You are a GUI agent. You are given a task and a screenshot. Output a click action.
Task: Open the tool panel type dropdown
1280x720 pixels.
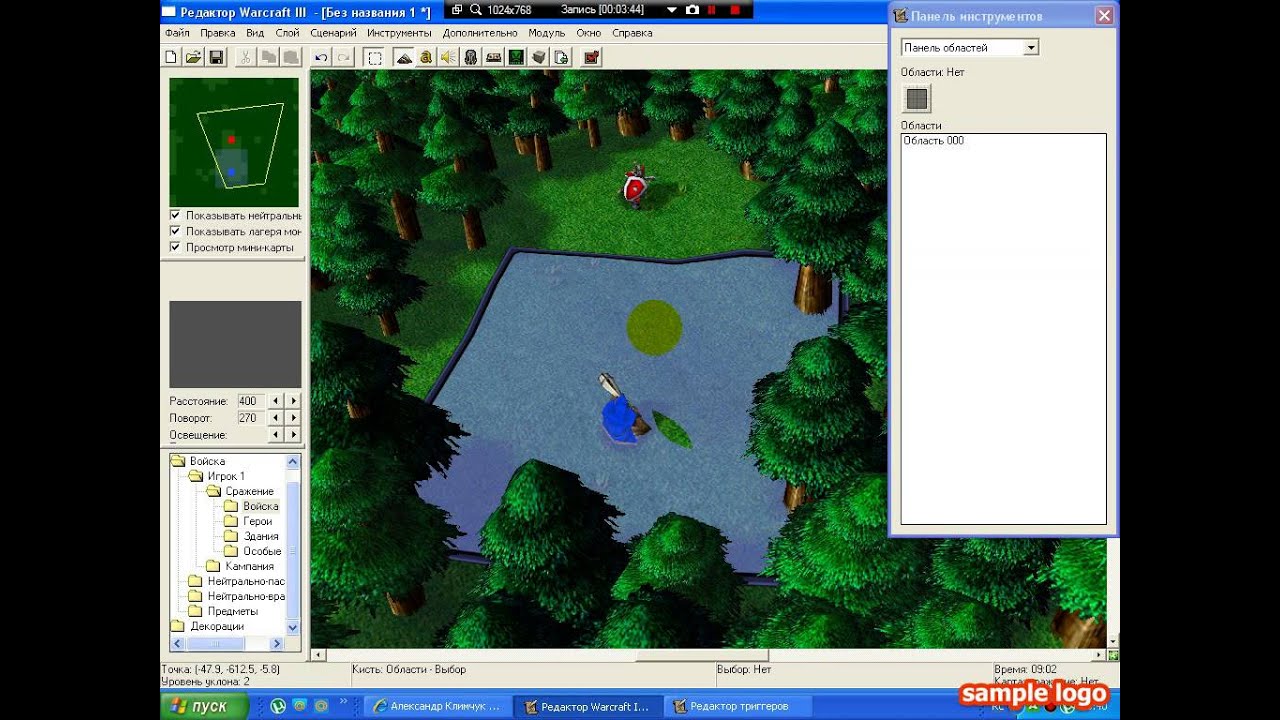(1031, 47)
